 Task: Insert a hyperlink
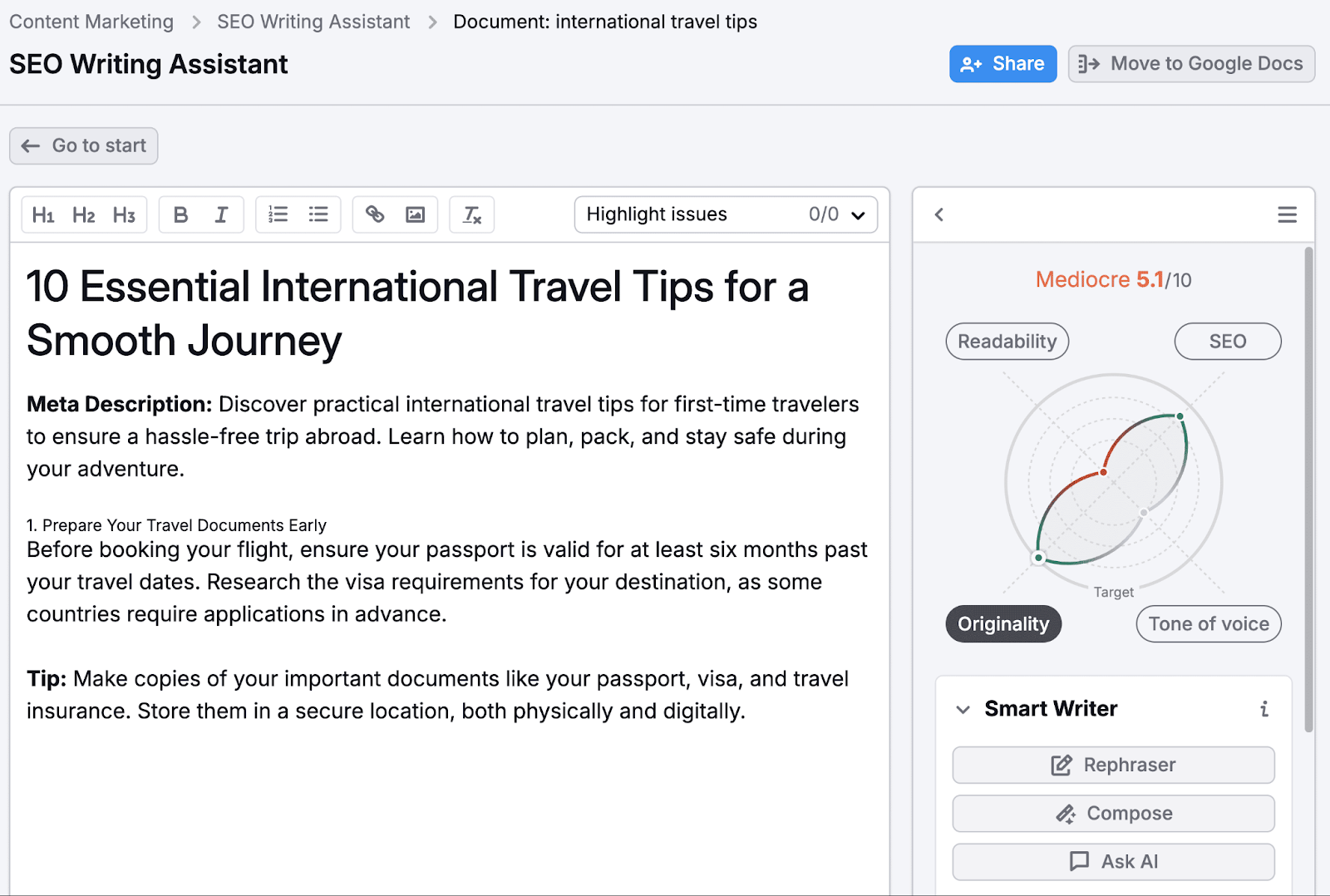coord(375,215)
